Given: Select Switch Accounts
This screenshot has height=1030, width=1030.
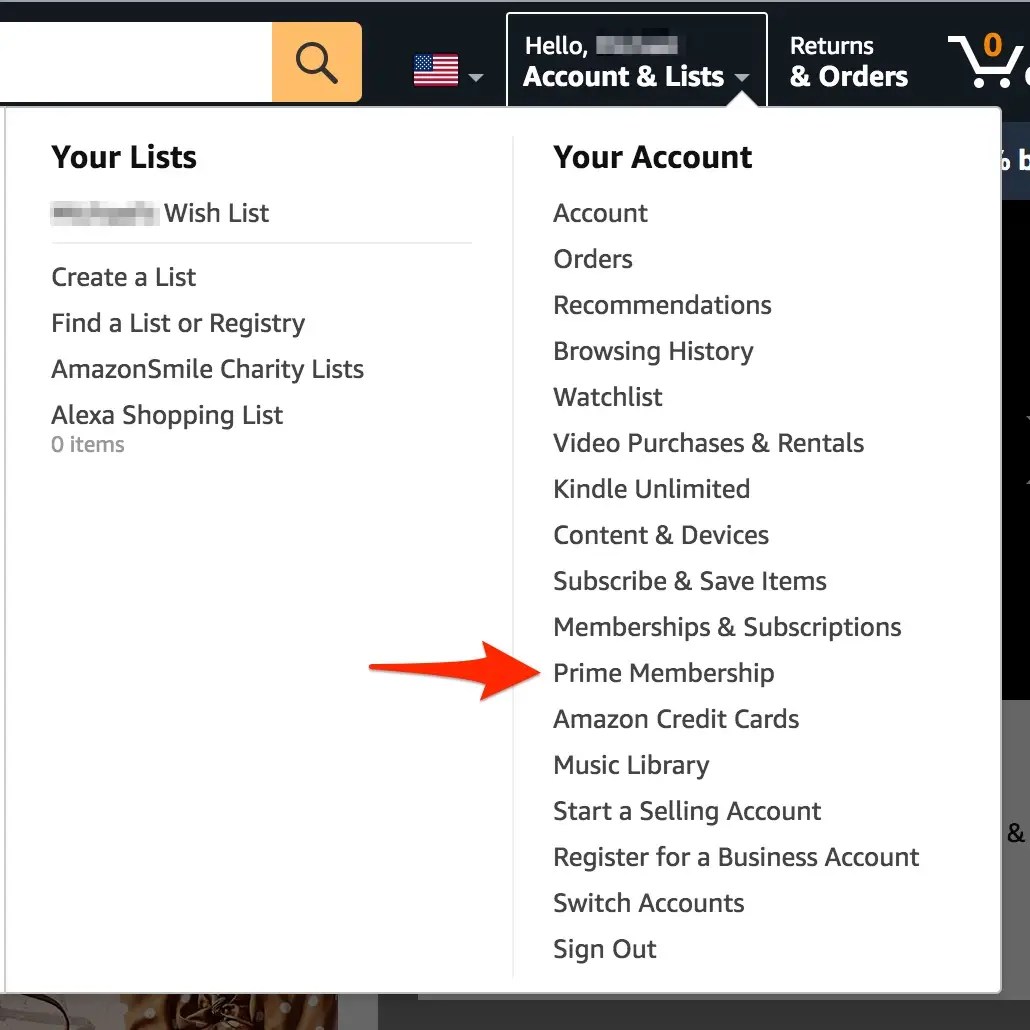Looking at the screenshot, I should (648, 903).
